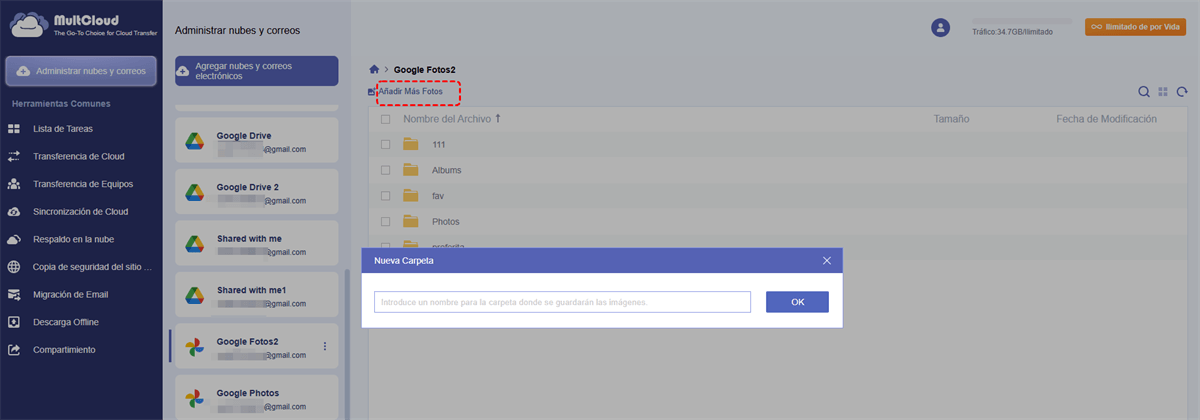The width and height of the screenshot is (1200, 420).
Task: Open Migración de Email
Action: [70, 295]
